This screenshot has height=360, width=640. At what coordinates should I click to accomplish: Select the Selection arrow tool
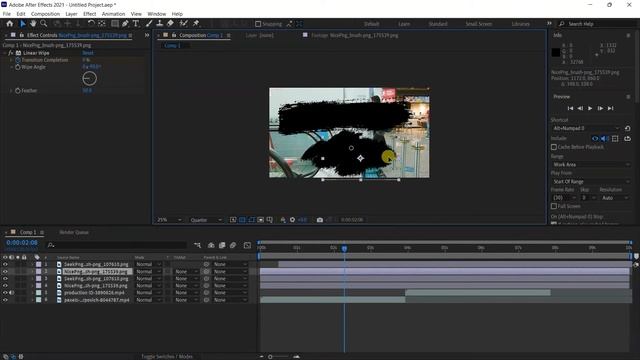[23, 24]
